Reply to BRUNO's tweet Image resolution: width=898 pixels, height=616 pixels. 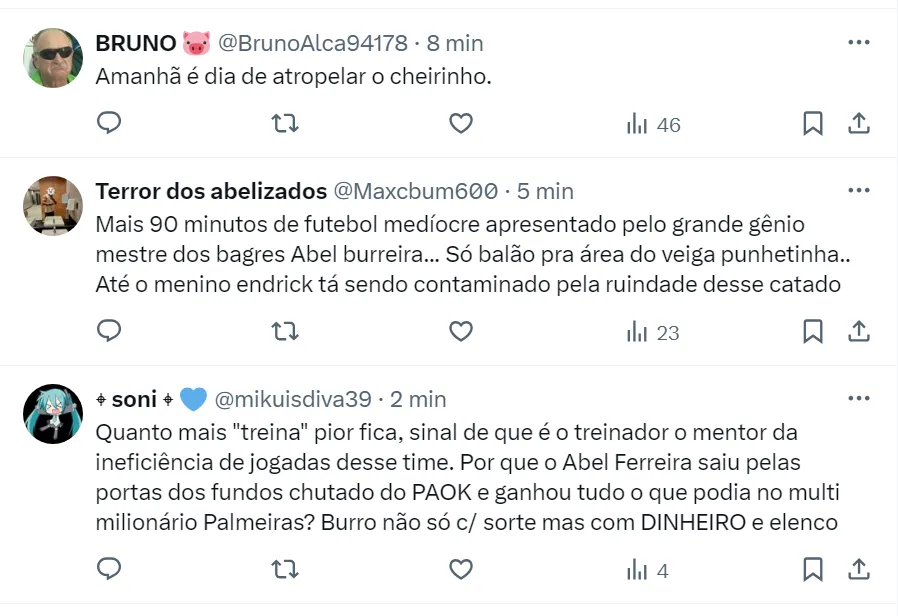tap(109, 123)
